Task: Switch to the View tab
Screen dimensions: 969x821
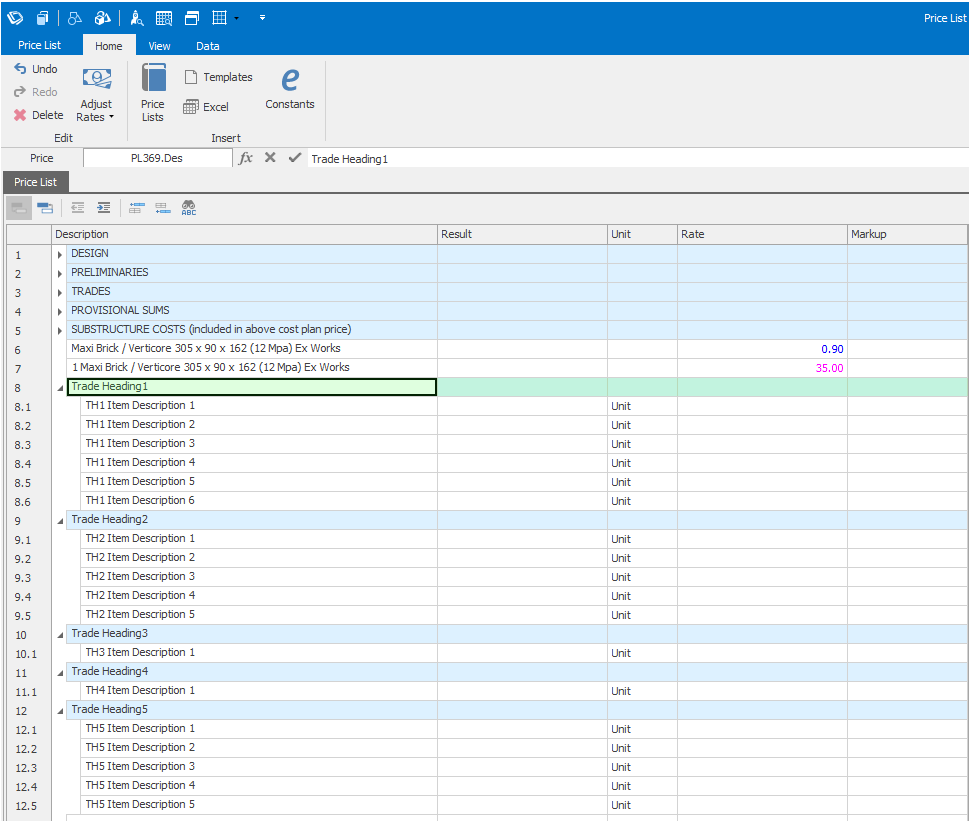Action: coord(159,45)
